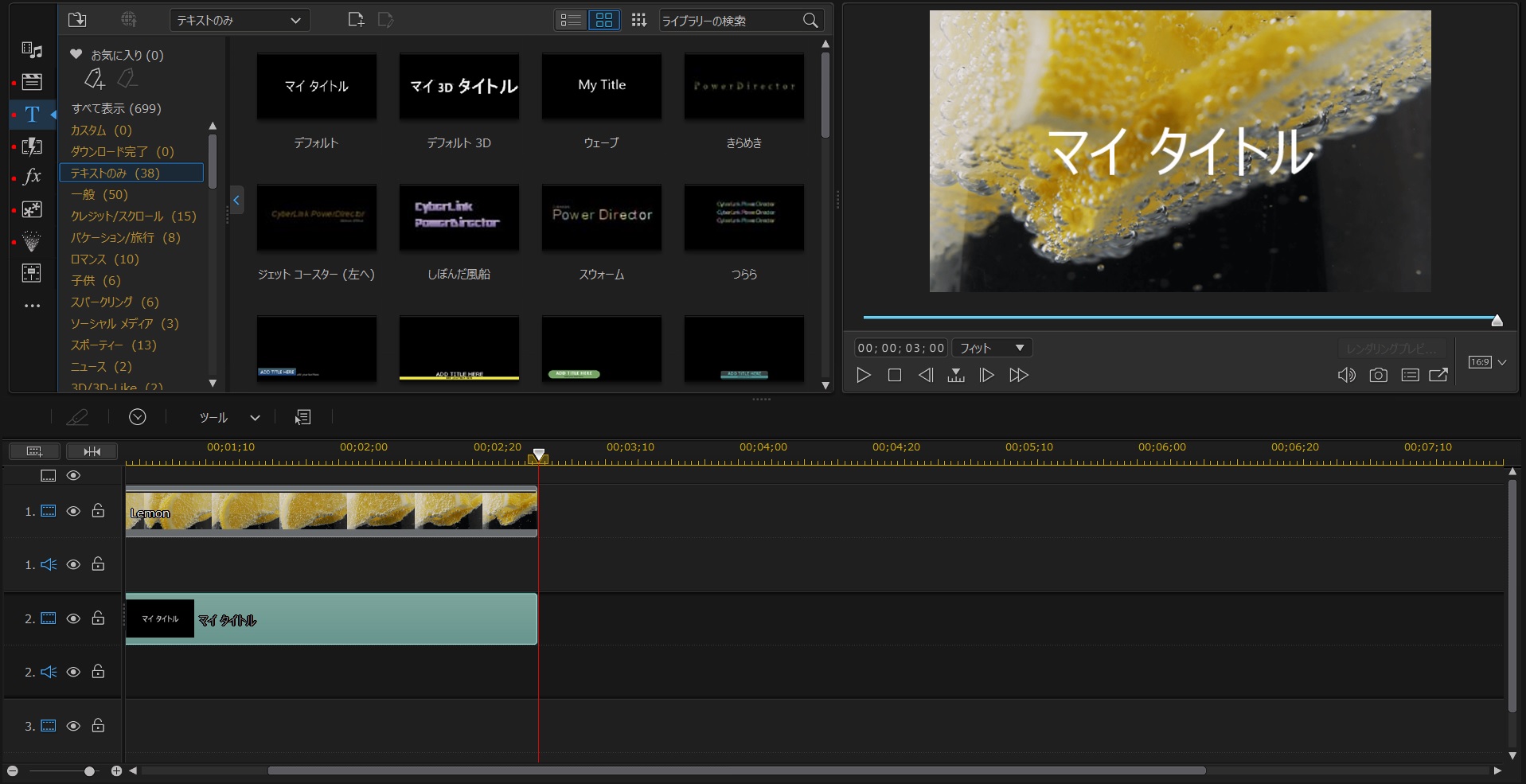Step to previous frame

point(926,375)
